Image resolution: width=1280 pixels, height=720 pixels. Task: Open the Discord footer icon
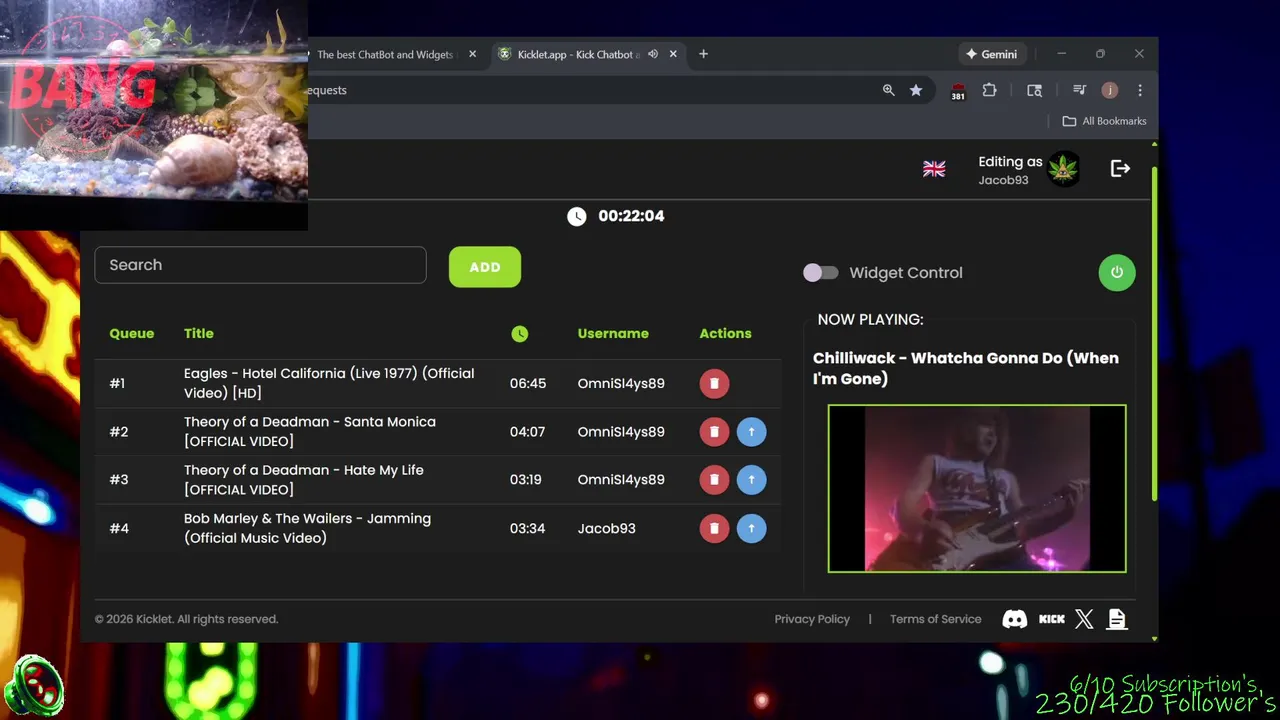tap(1014, 620)
